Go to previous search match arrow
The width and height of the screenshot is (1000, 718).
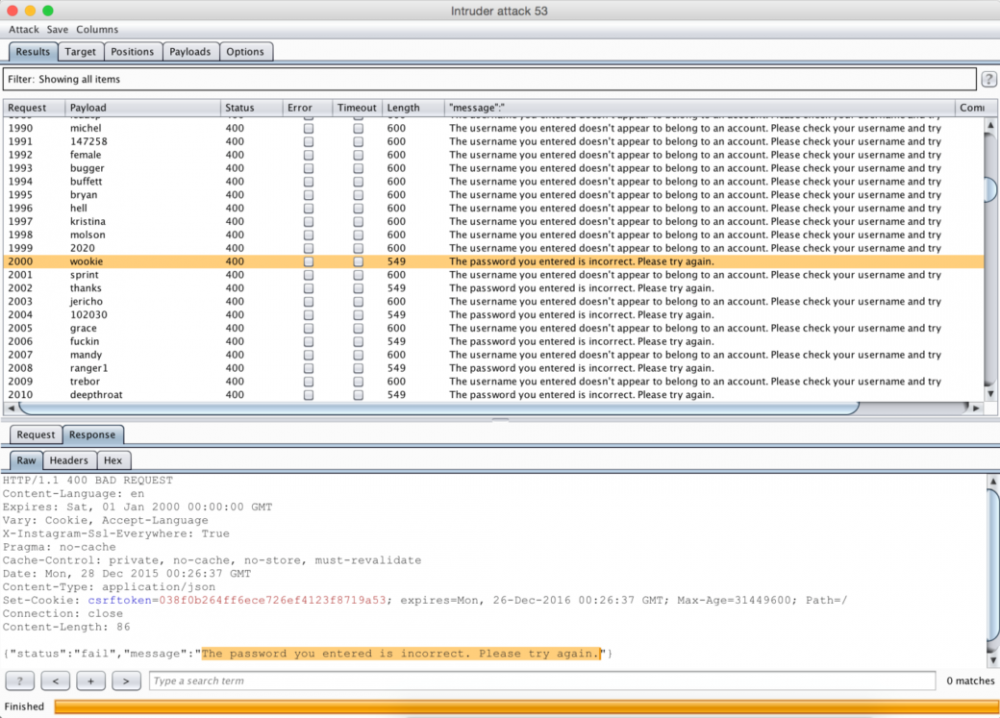coord(55,681)
